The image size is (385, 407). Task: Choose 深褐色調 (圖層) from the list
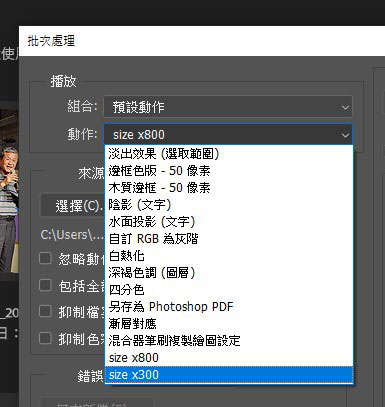(229, 273)
